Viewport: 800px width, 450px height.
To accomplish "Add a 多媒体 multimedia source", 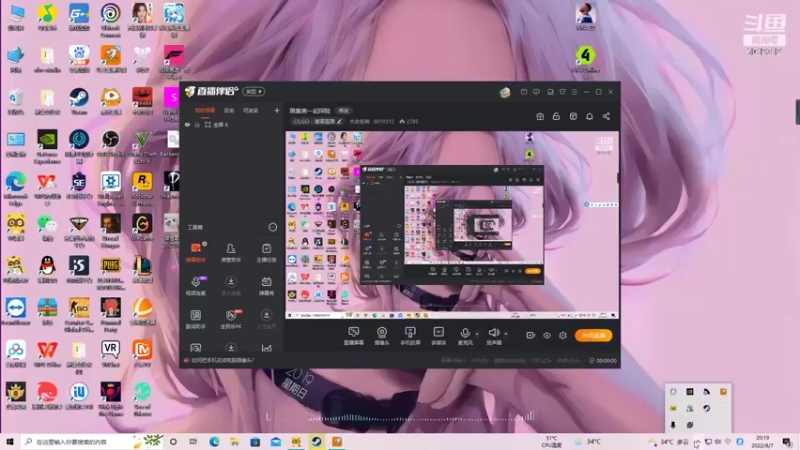I will (438, 336).
